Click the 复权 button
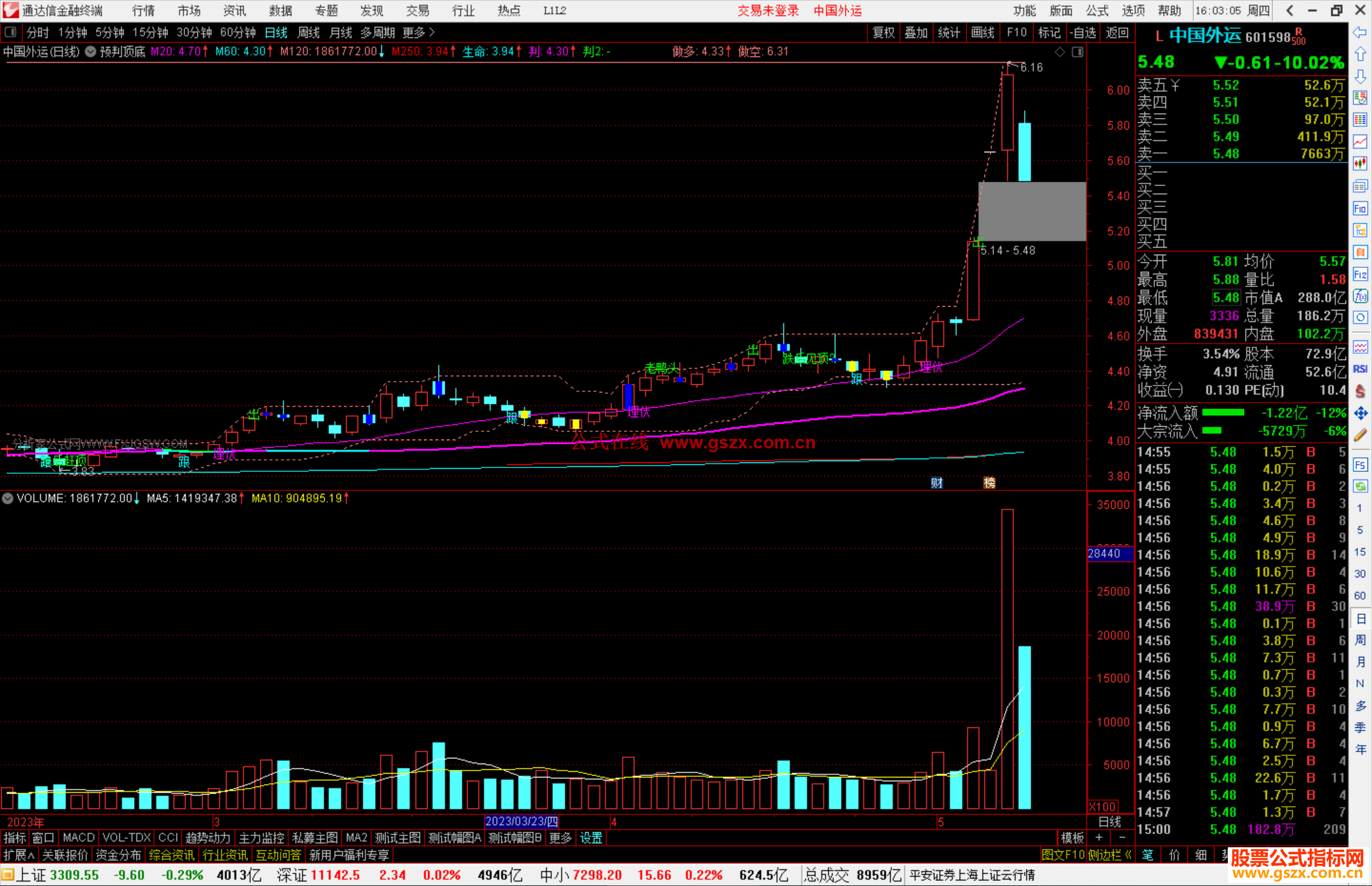 click(x=883, y=32)
